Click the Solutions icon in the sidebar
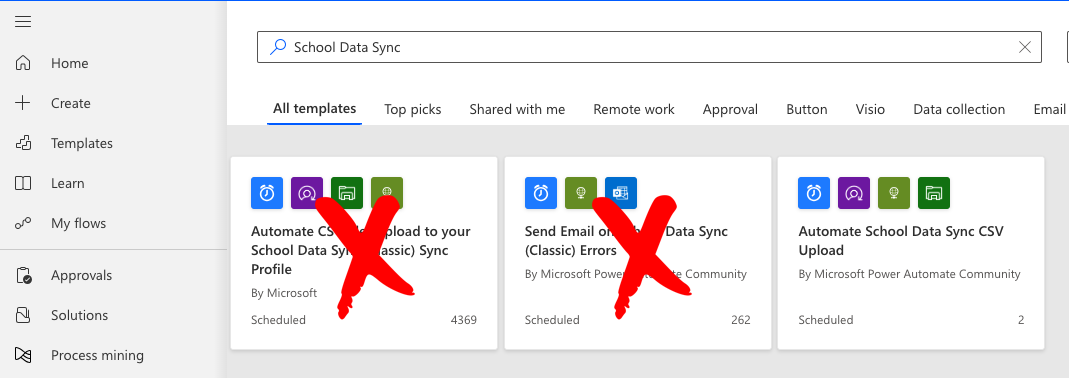The height and width of the screenshot is (378, 1069). pyautogui.click(x=23, y=315)
